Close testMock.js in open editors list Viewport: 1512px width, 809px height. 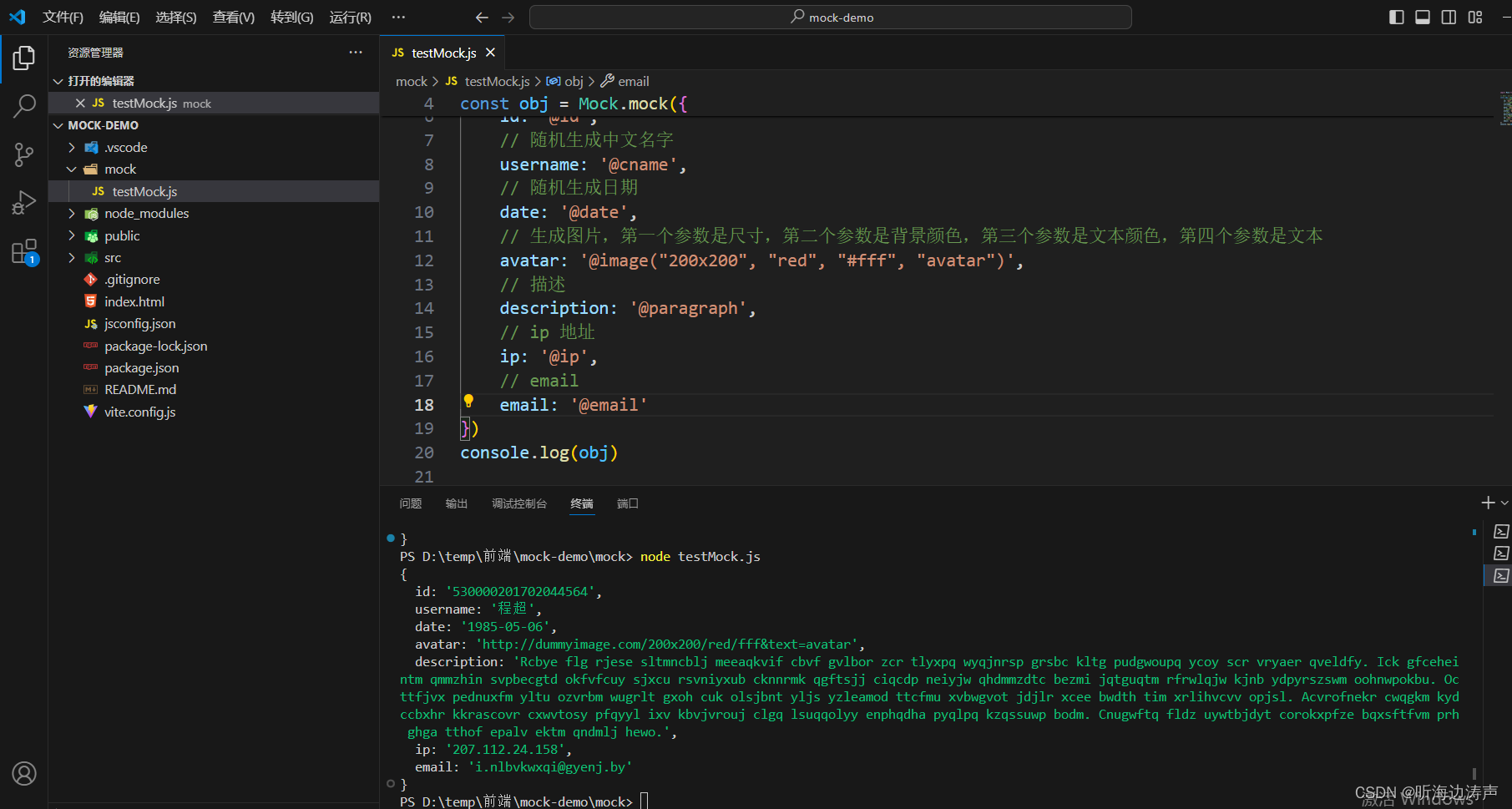pos(80,103)
